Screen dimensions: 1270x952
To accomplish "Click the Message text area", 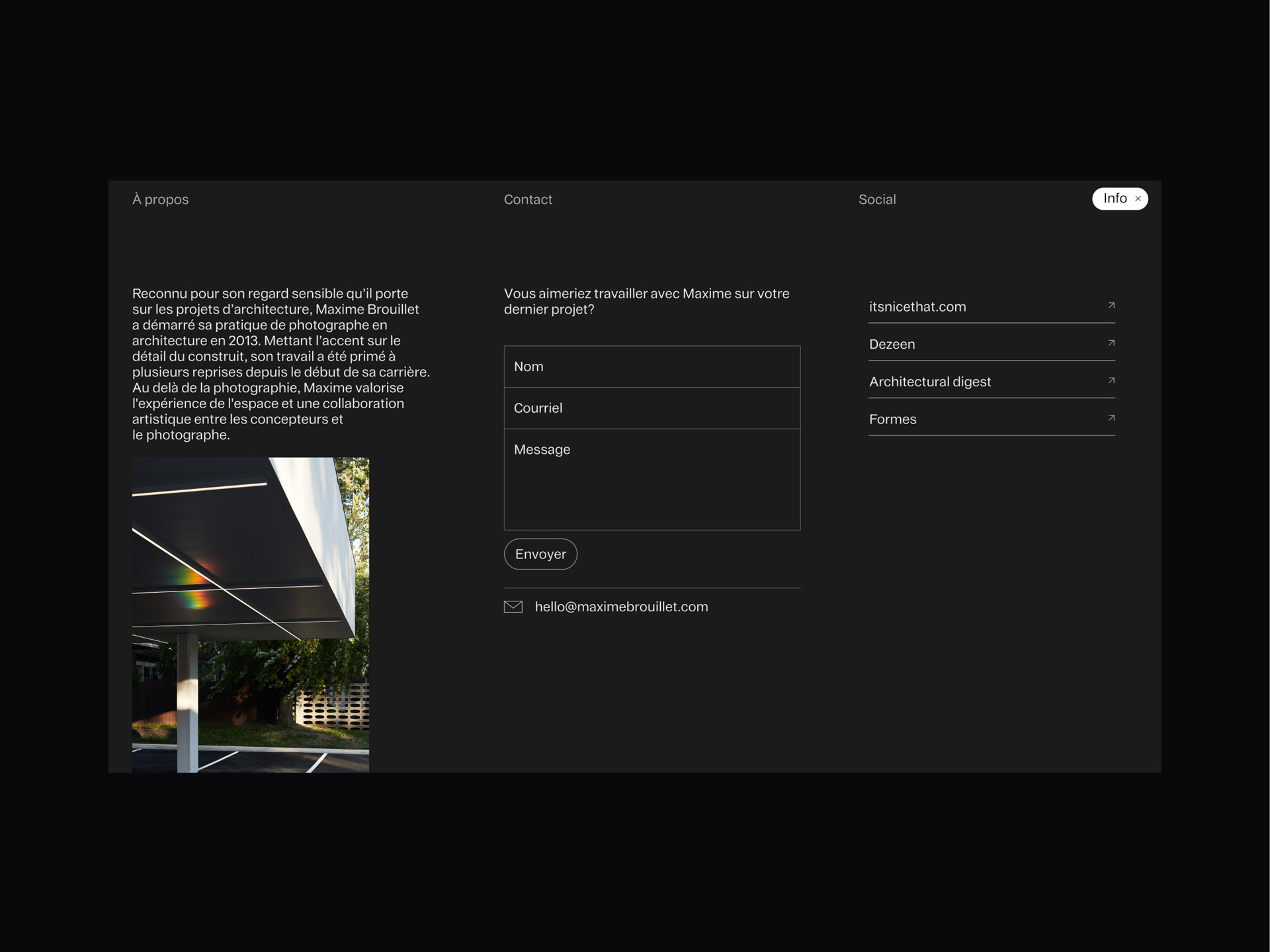I will (652, 480).
